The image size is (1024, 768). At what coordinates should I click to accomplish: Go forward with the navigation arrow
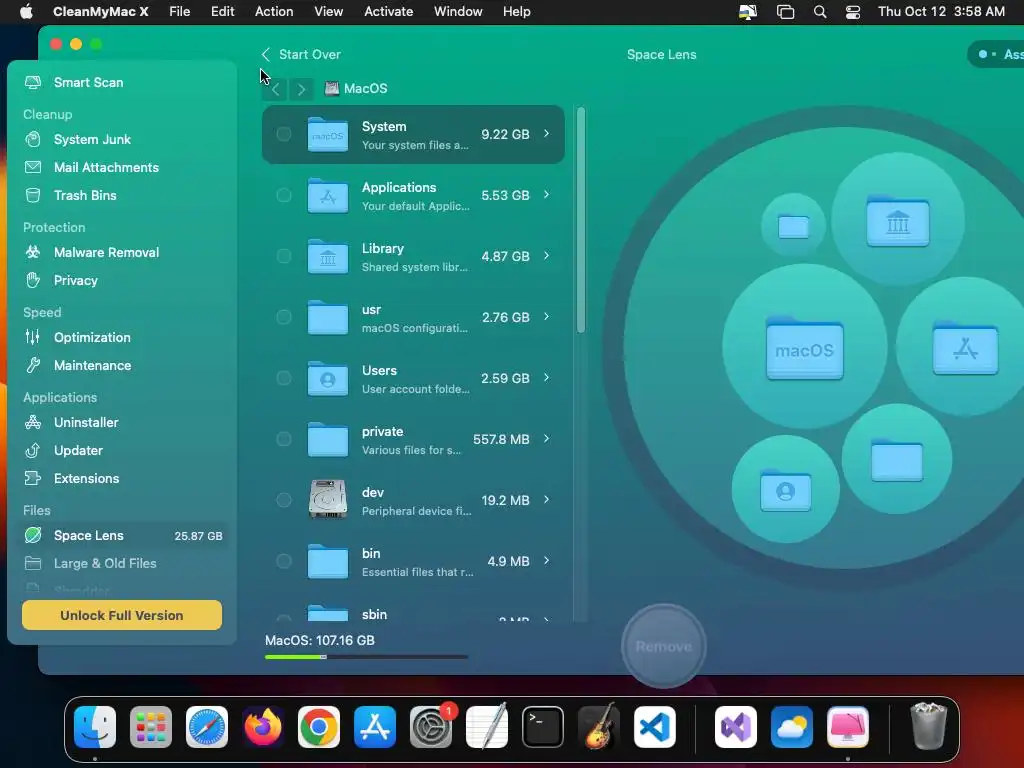[x=301, y=89]
